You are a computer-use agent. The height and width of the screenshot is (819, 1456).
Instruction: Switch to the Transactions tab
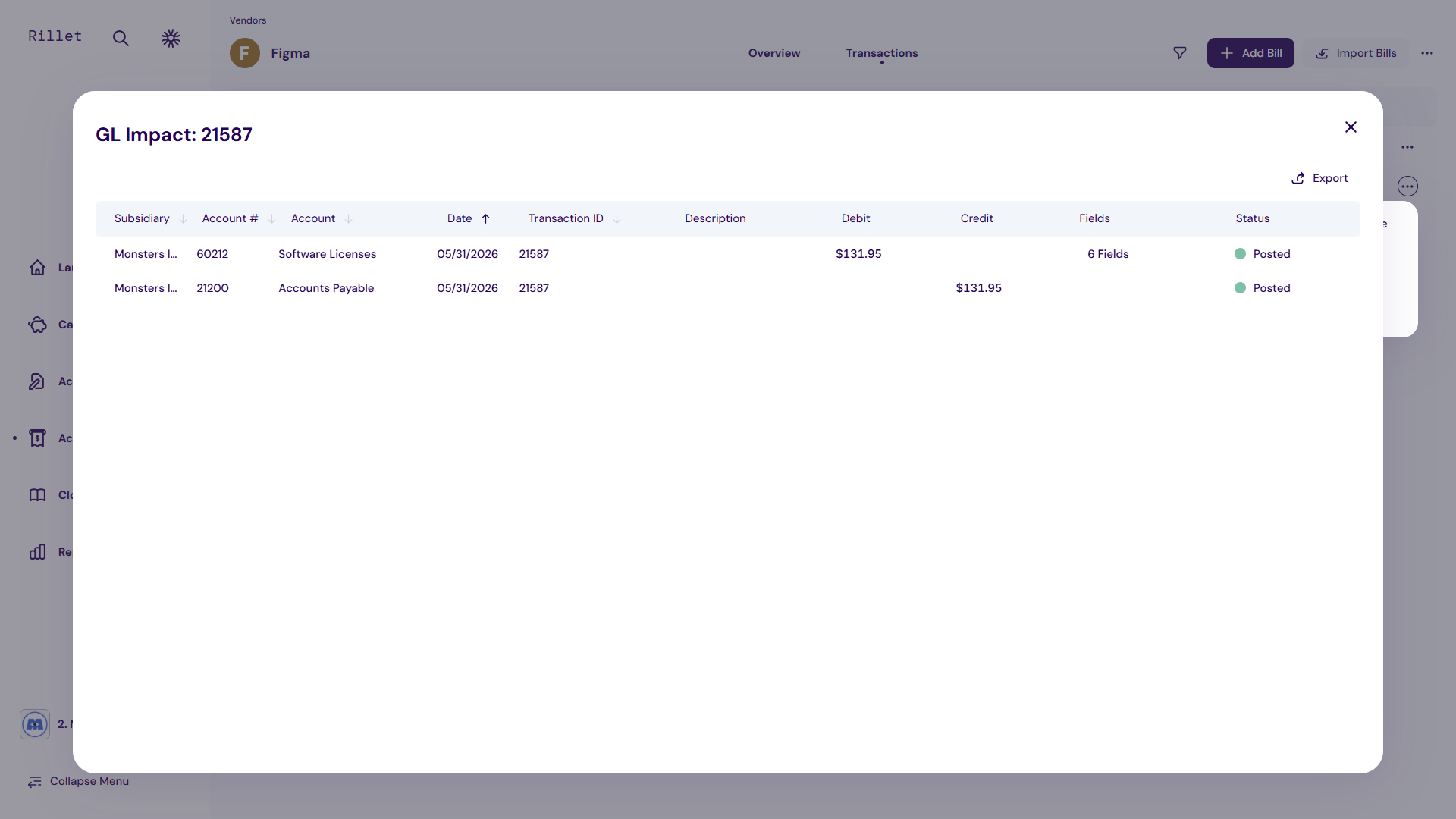pyautogui.click(x=881, y=53)
